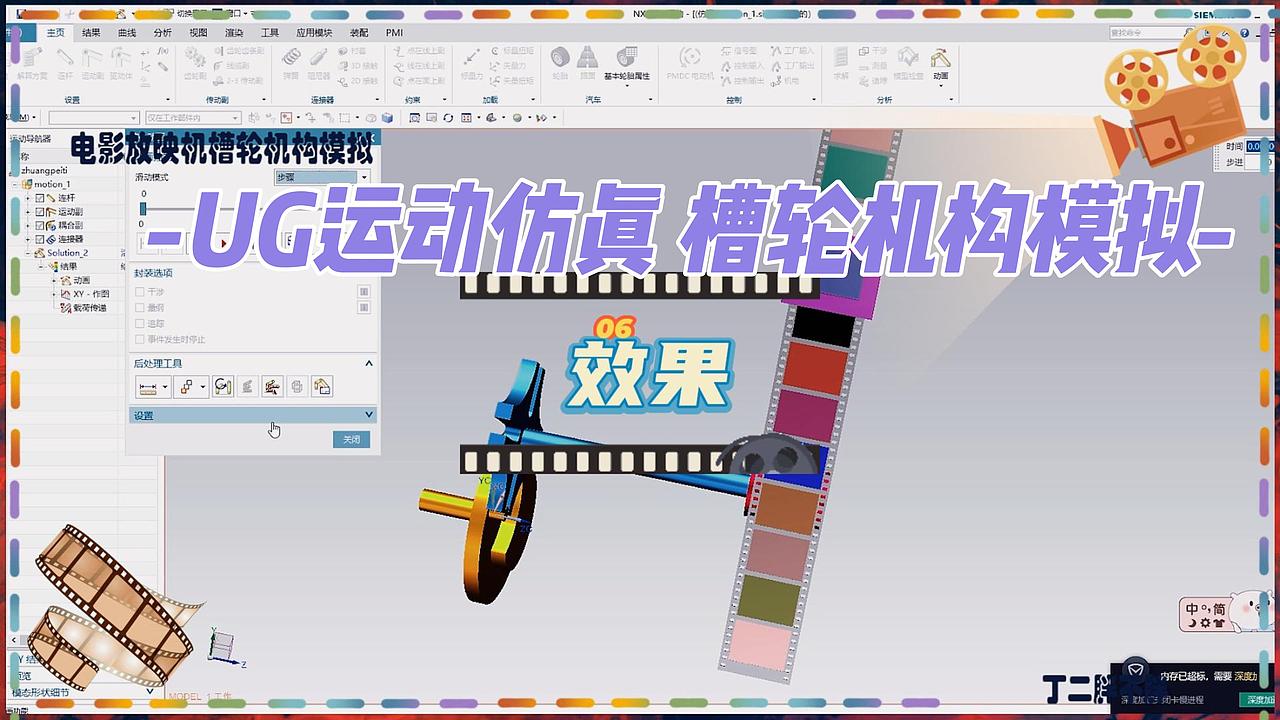This screenshot has height=720, width=1280.
Task: Select the 动画 item in navigator tree
Action: click(x=81, y=281)
